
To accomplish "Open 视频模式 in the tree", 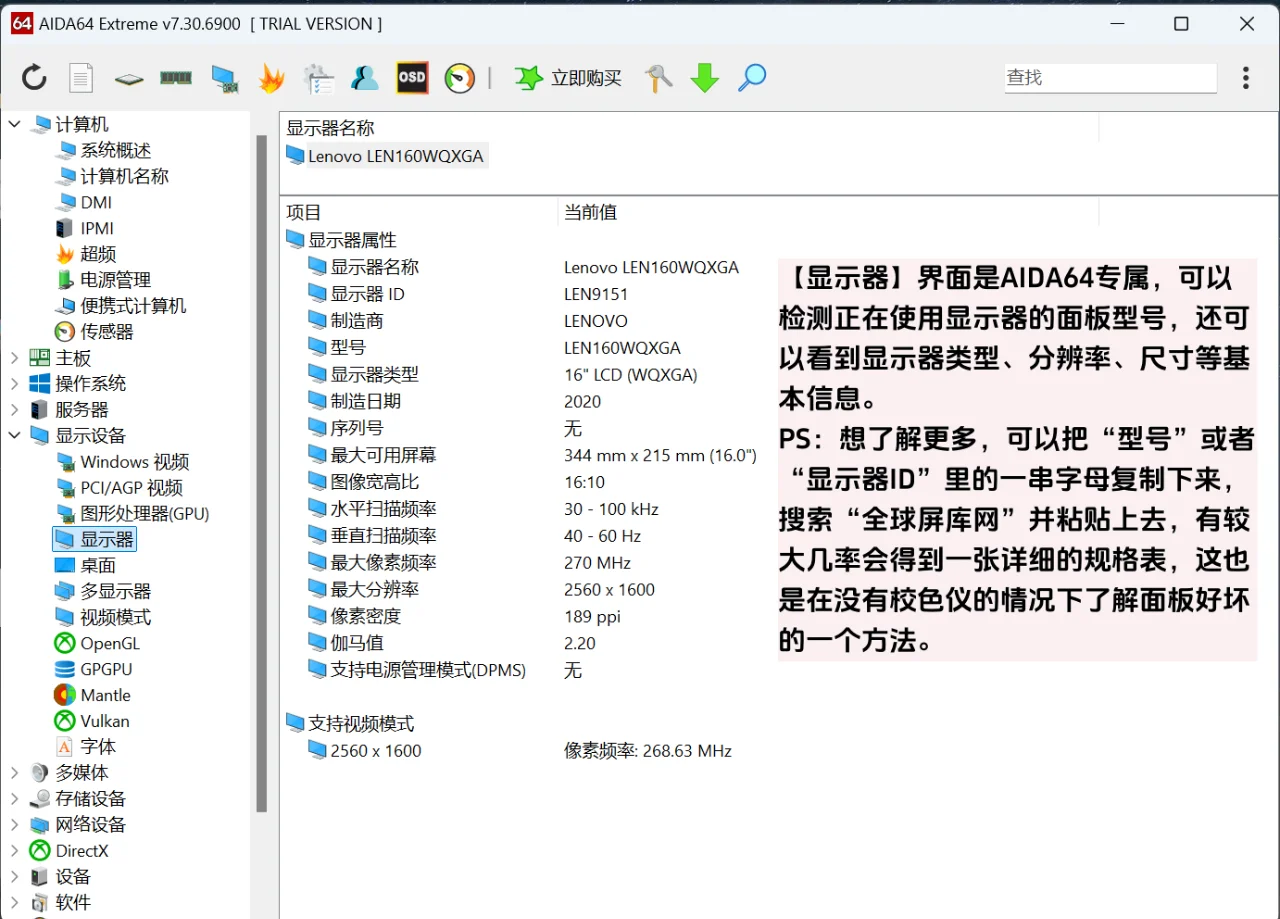I will [103, 618].
